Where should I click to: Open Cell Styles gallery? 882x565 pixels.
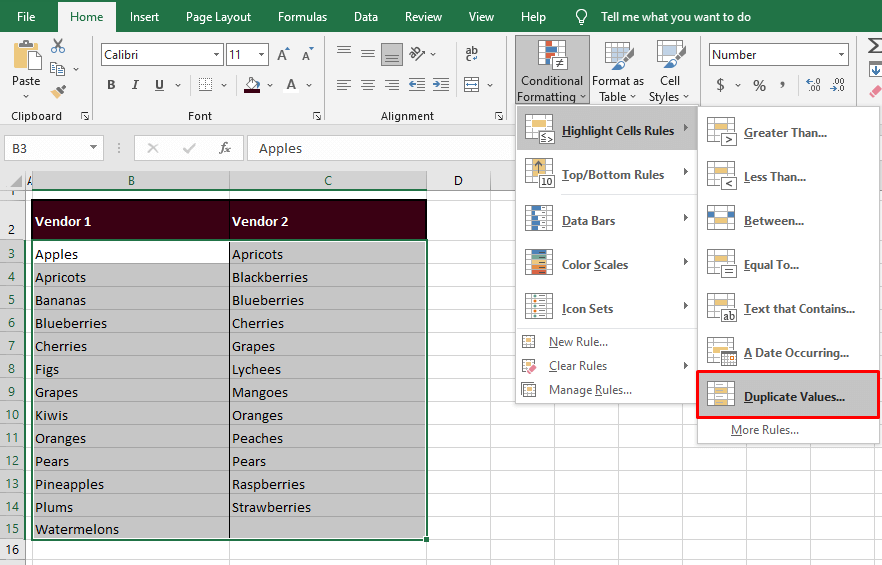669,70
